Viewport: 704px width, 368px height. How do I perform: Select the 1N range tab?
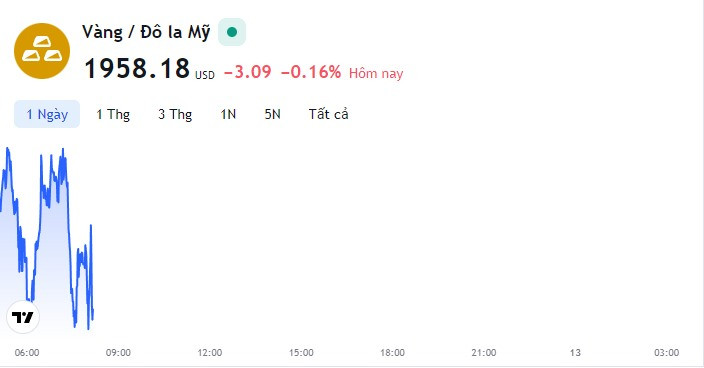point(228,114)
